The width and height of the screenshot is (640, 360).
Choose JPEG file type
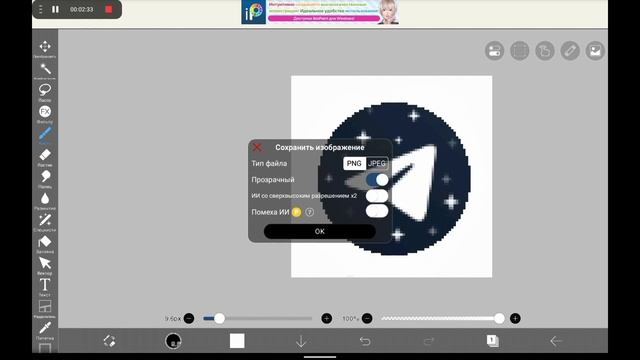(377, 163)
